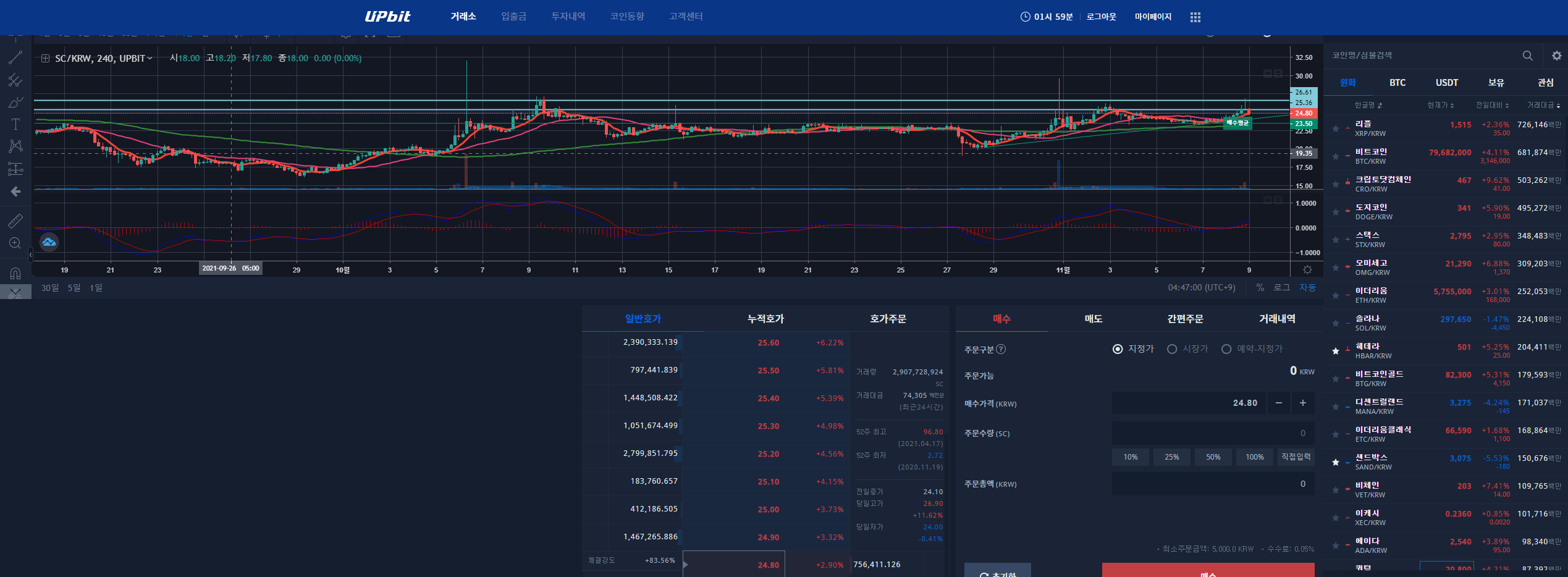This screenshot has width=1568, height=577.
Task: Open chart axis settings gear at bottom-right
Action: tap(1307, 270)
